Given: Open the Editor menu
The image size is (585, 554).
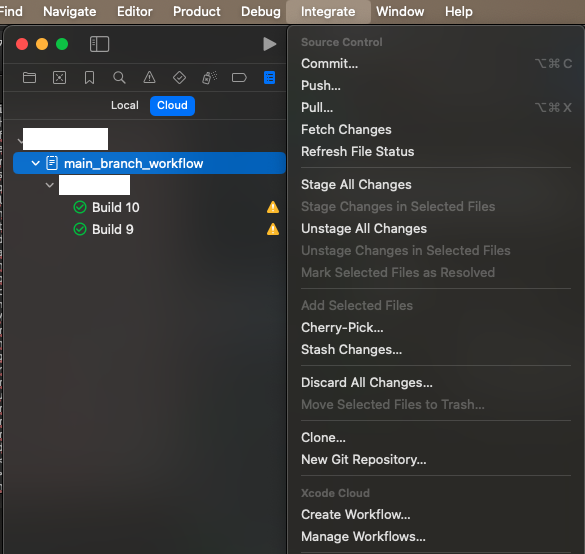Looking at the screenshot, I should (x=135, y=12).
